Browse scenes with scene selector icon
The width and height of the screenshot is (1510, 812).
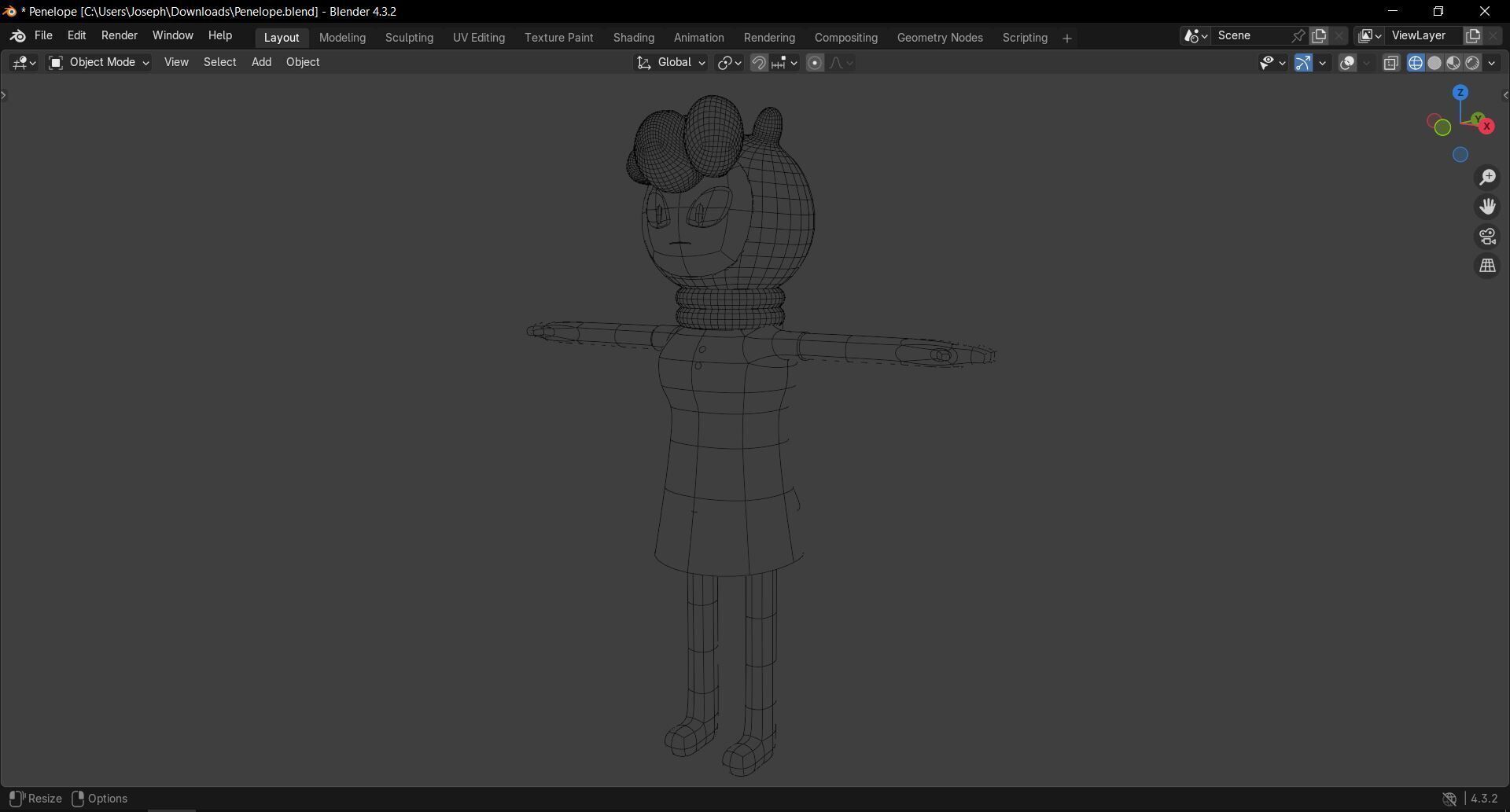tap(1195, 36)
